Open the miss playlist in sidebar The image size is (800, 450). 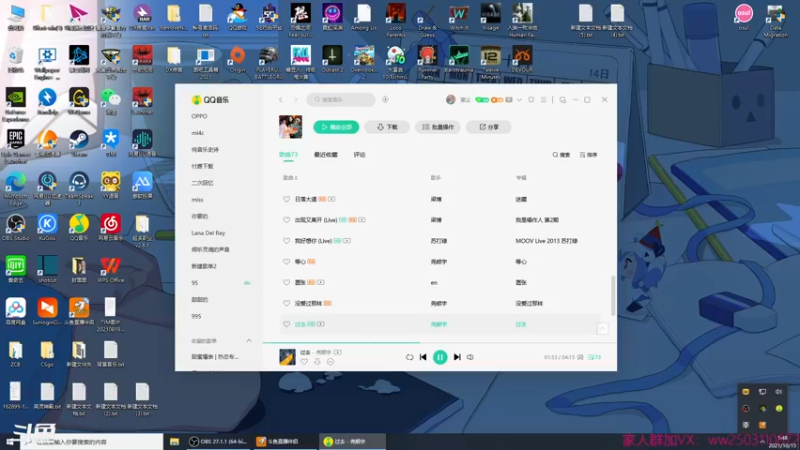(x=197, y=199)
